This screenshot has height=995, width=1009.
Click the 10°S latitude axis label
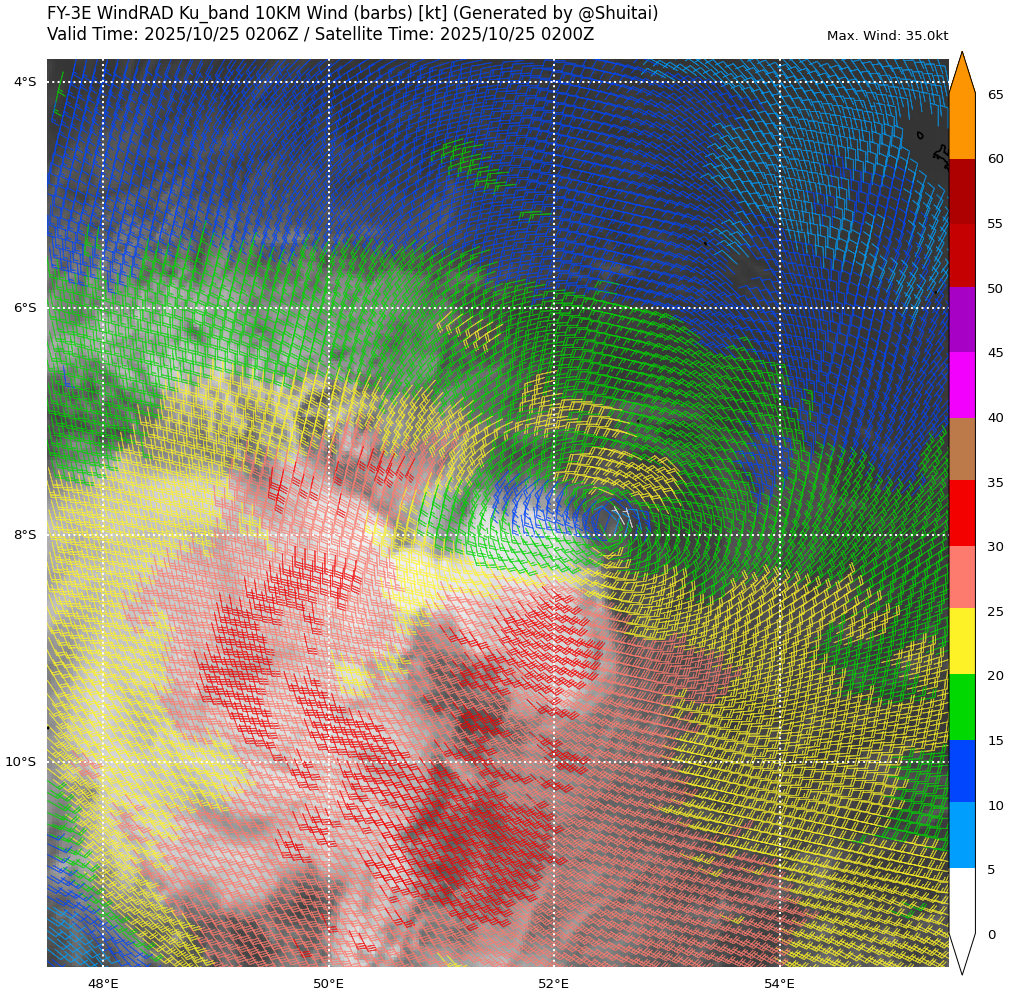pos(21,762)
